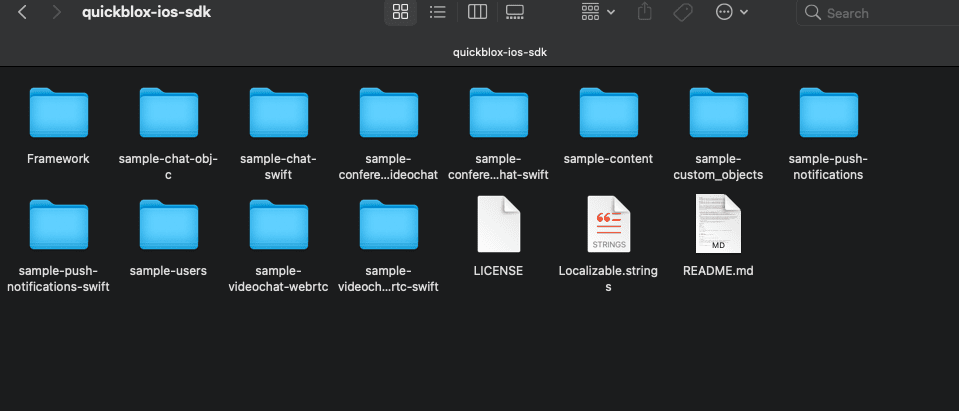
Task: Go back with the left chevron
Action: [22, 12]
